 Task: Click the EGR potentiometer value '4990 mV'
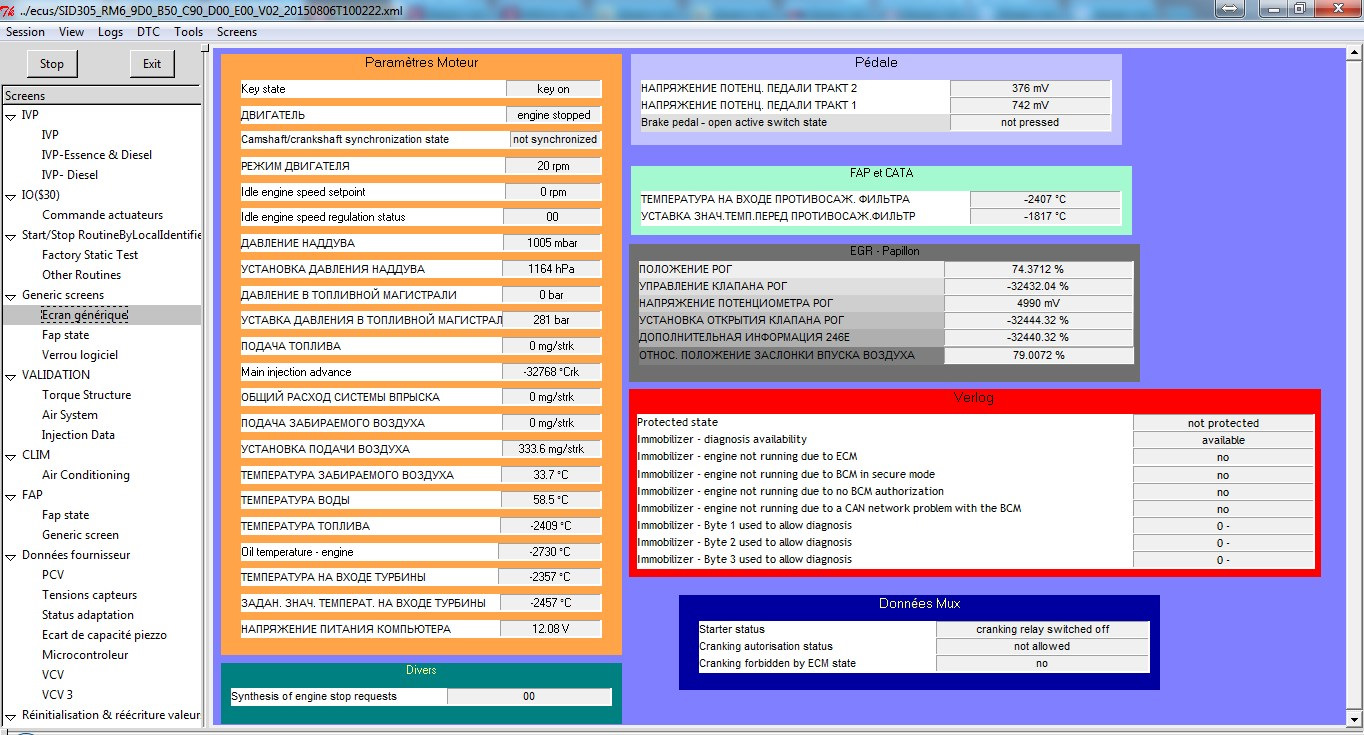1039,304
